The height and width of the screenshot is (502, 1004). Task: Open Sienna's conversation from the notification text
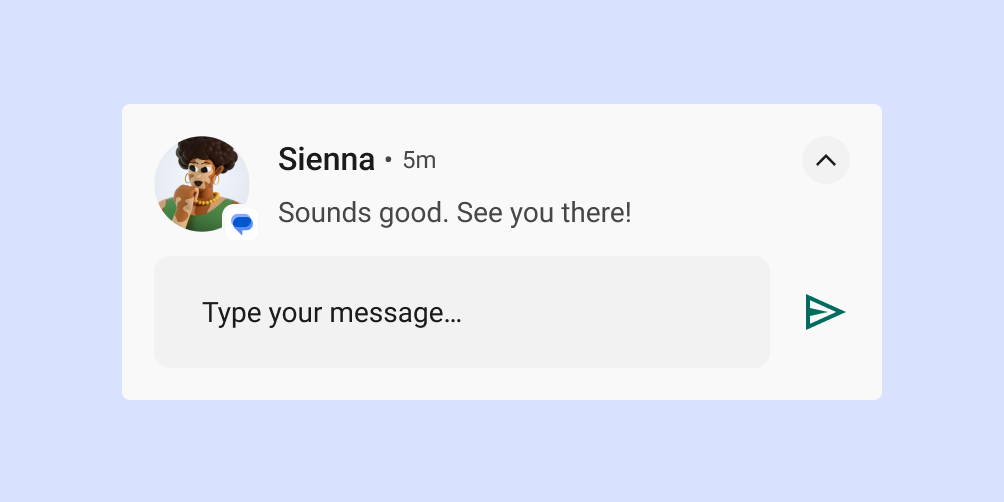tap(454, 213)
